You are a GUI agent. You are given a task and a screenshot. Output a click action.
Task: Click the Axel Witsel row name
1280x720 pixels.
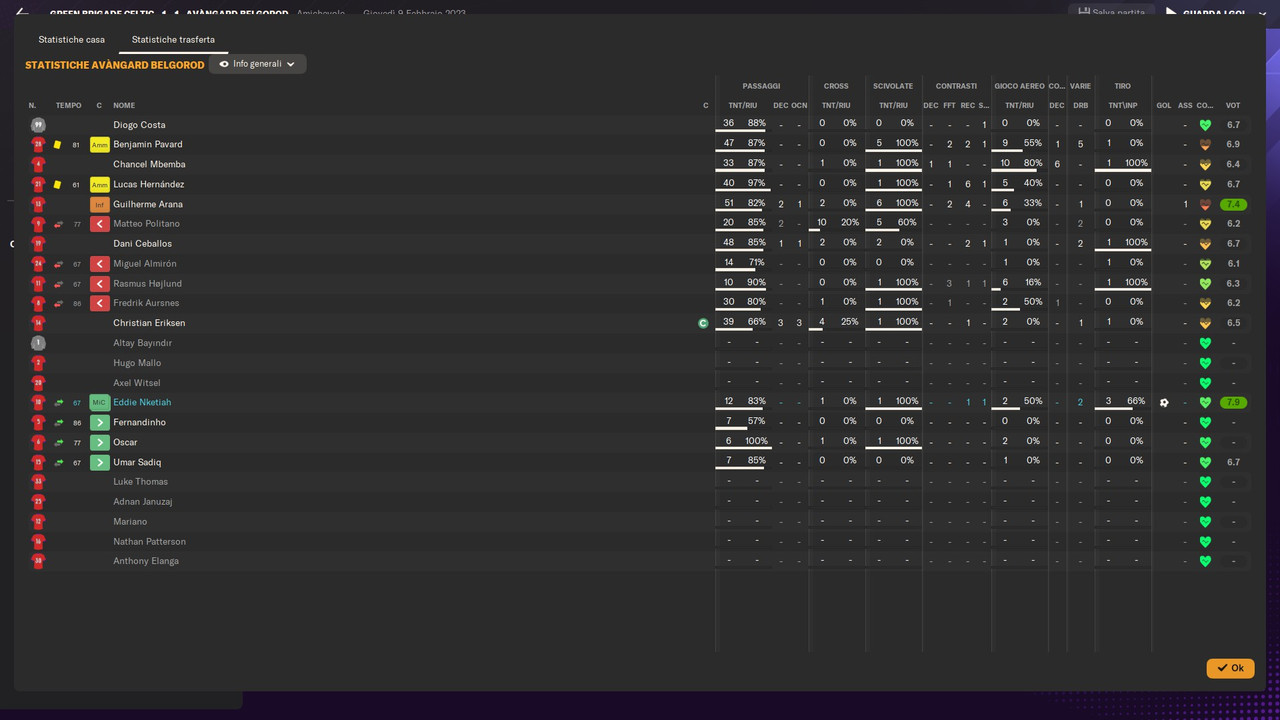[x=137, y=383]
